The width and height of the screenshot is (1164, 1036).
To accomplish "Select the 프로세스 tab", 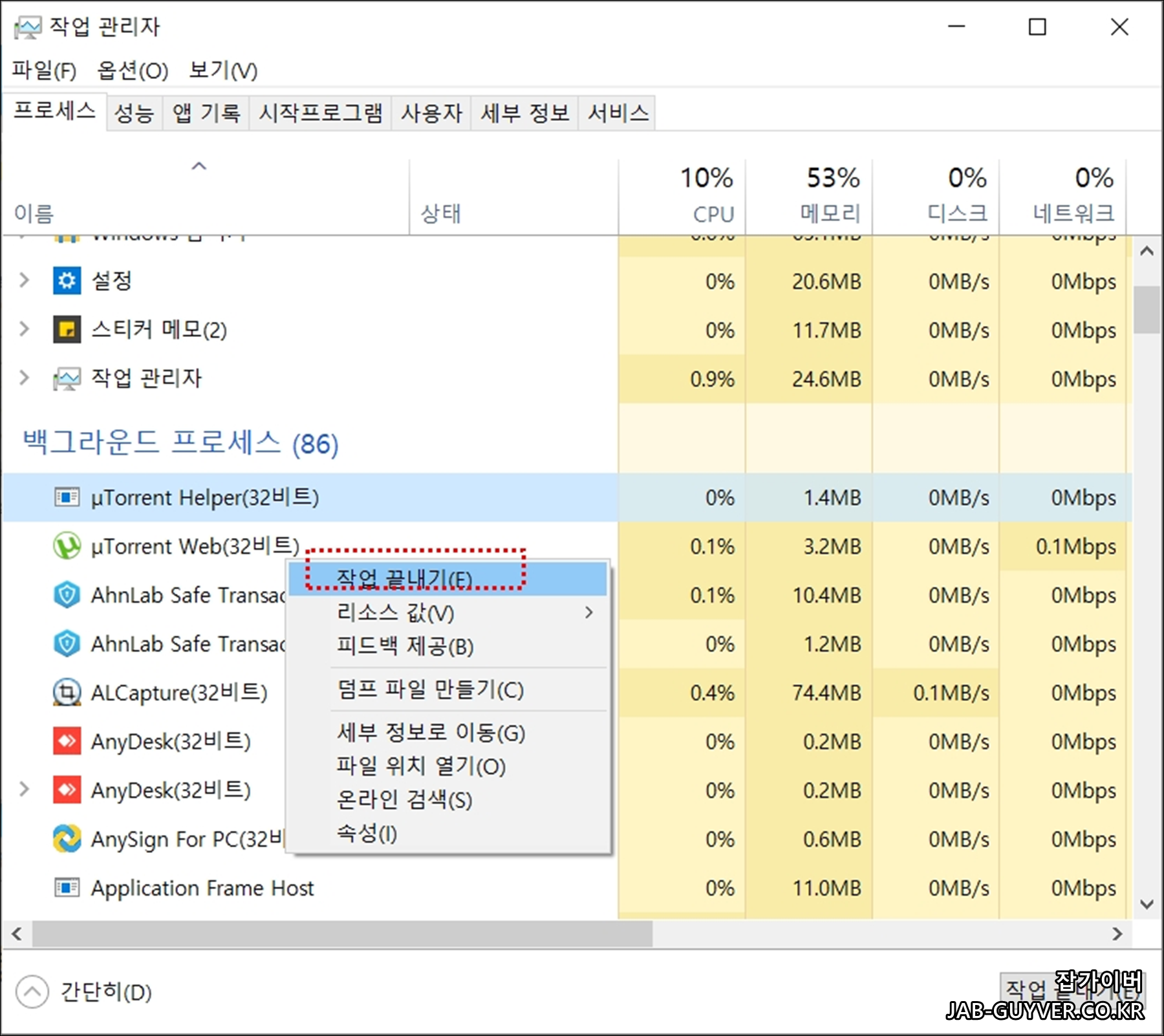I will [54, 111].
